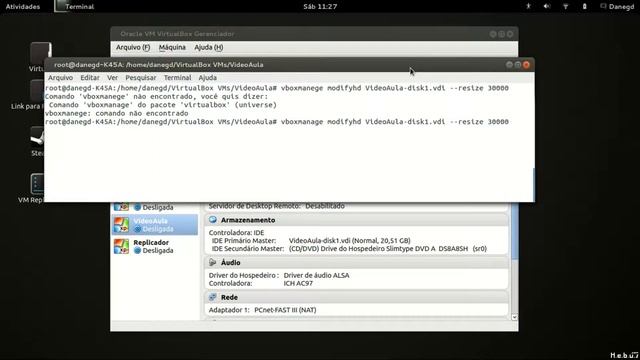Select the VideoAula virtual machine
The image size is (640, 360).
[x=155, y=224]
